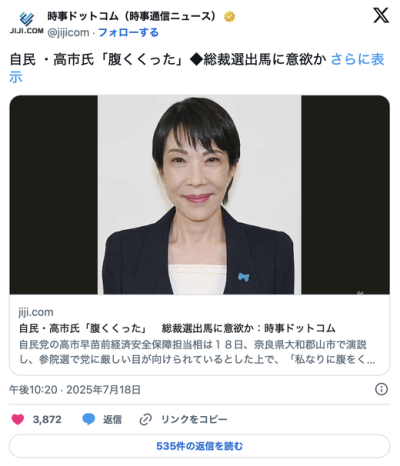Expand tweet text with さらに表示
This screenshot has width=400, height=466.
pyautogui.click(x=357, y=59)
